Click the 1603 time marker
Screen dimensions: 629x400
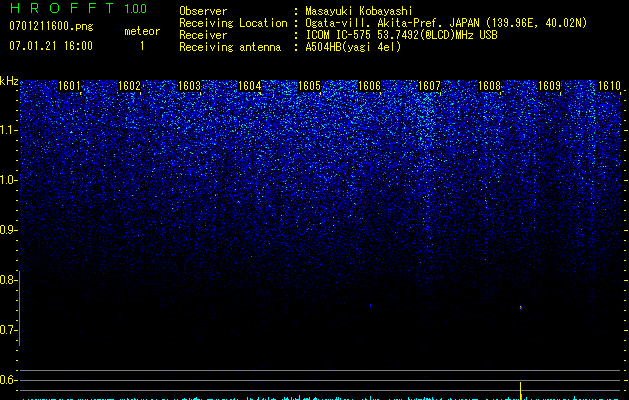(189, 86)
